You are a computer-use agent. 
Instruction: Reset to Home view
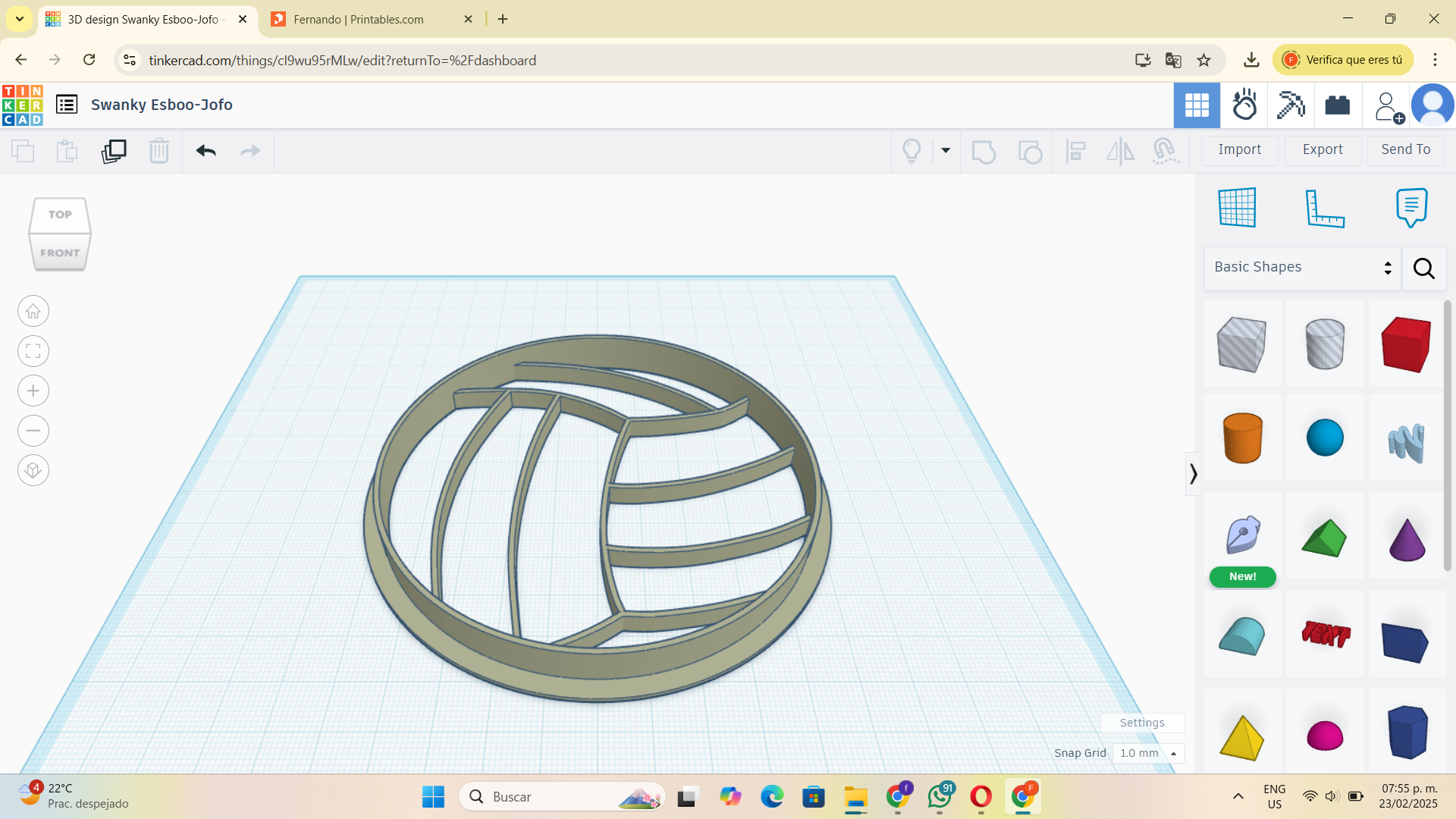[33, 311]
